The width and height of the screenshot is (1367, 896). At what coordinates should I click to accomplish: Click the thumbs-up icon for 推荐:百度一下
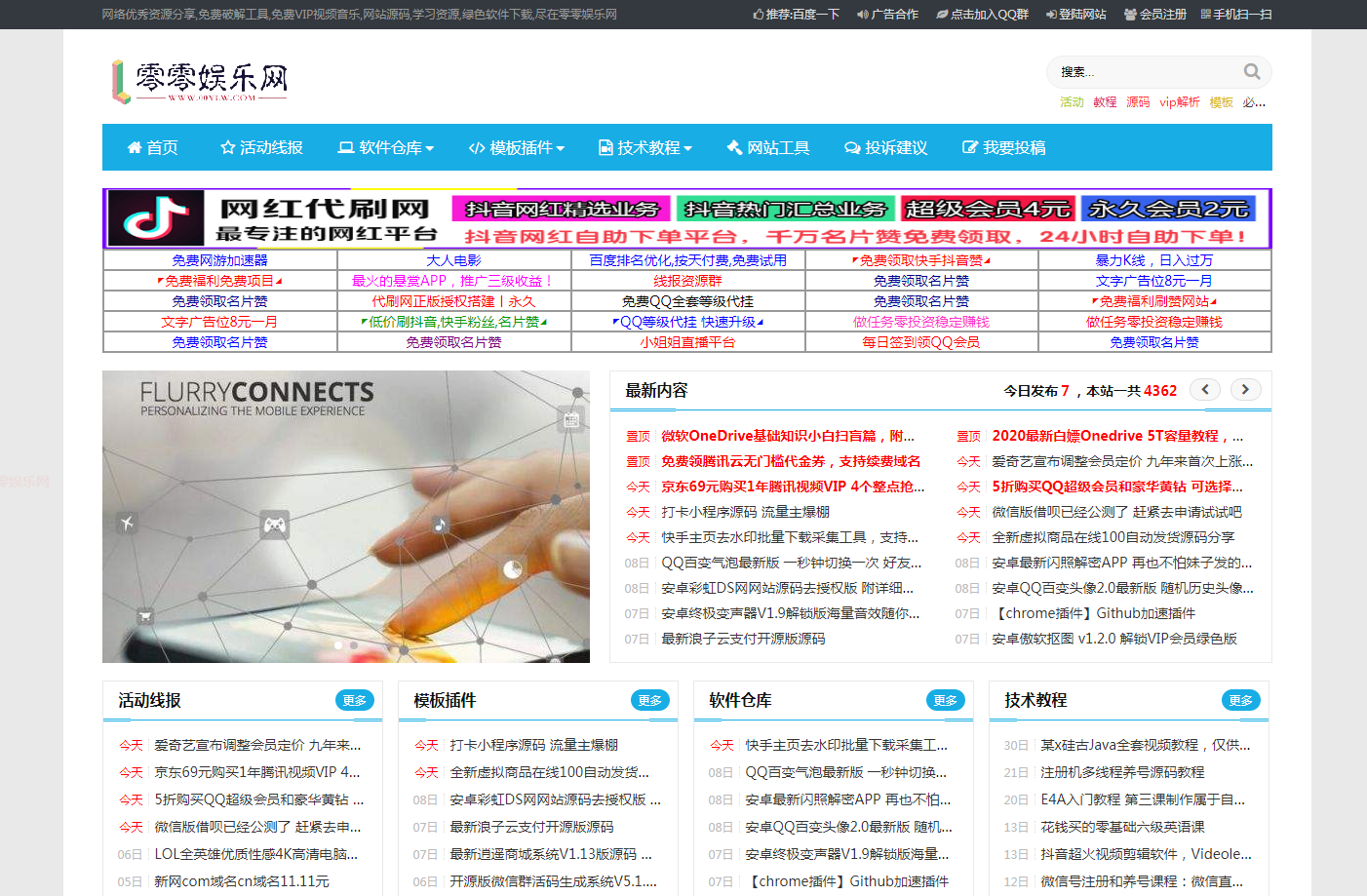click(x=759, y=15)
